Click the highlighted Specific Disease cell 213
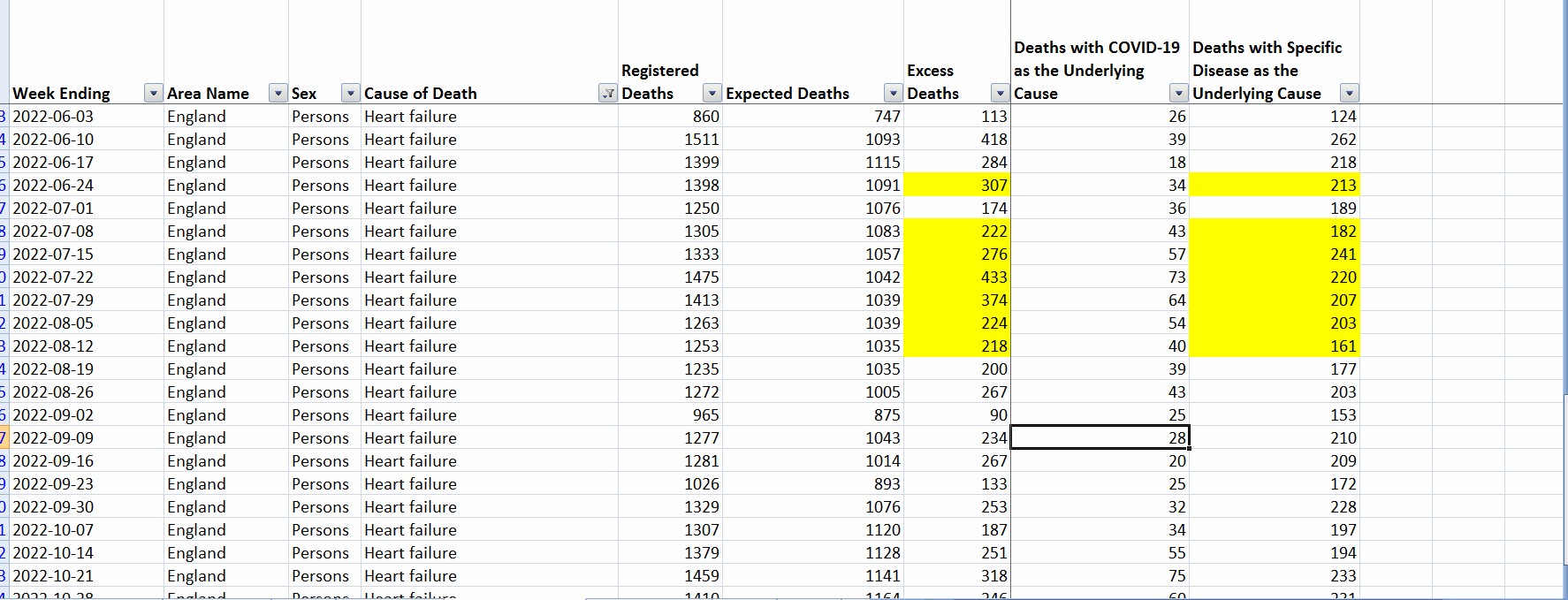This screenshot has height=600, width=1568. (1275, 185)
